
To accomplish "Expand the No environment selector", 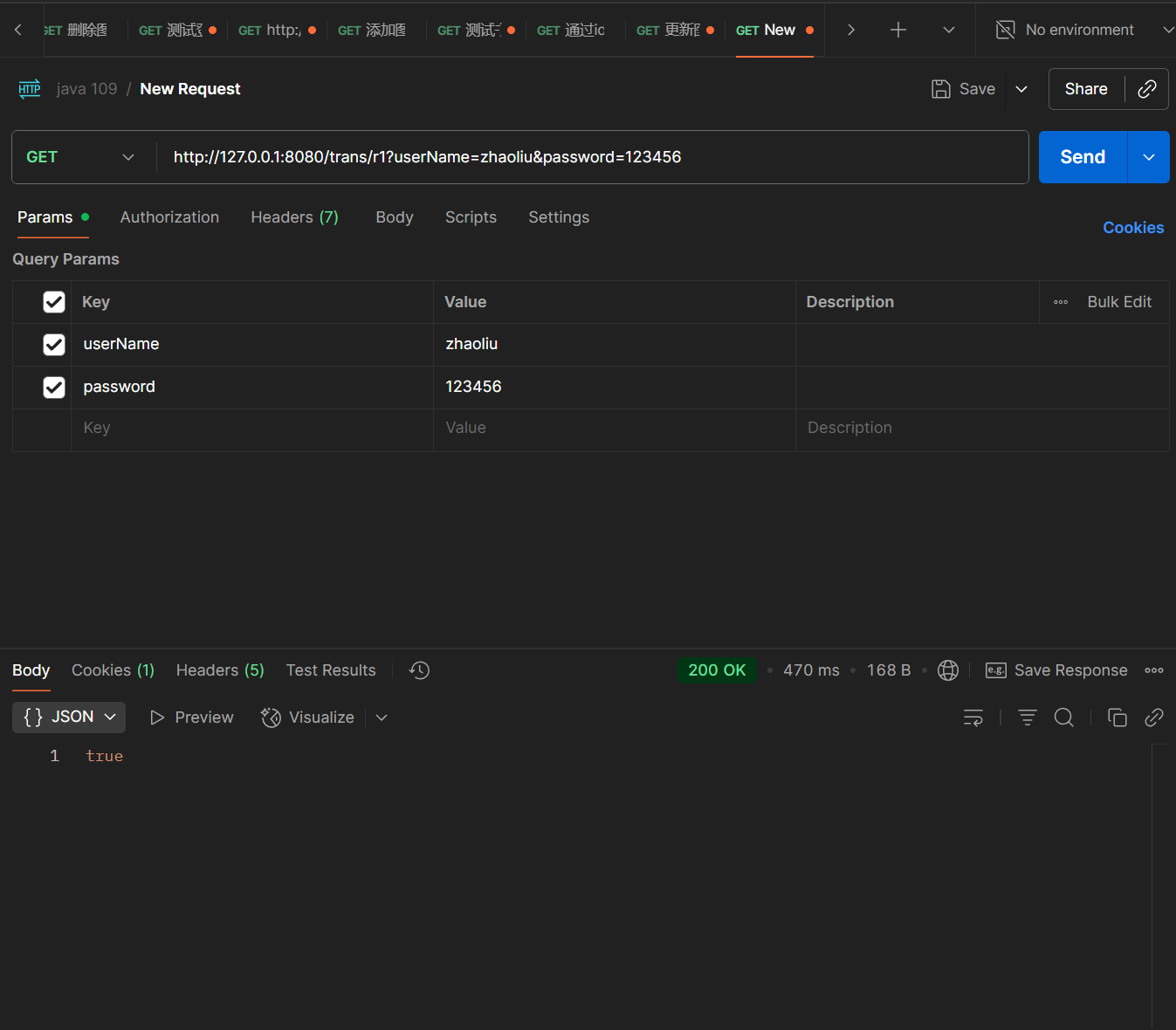I will [1168, 30].
